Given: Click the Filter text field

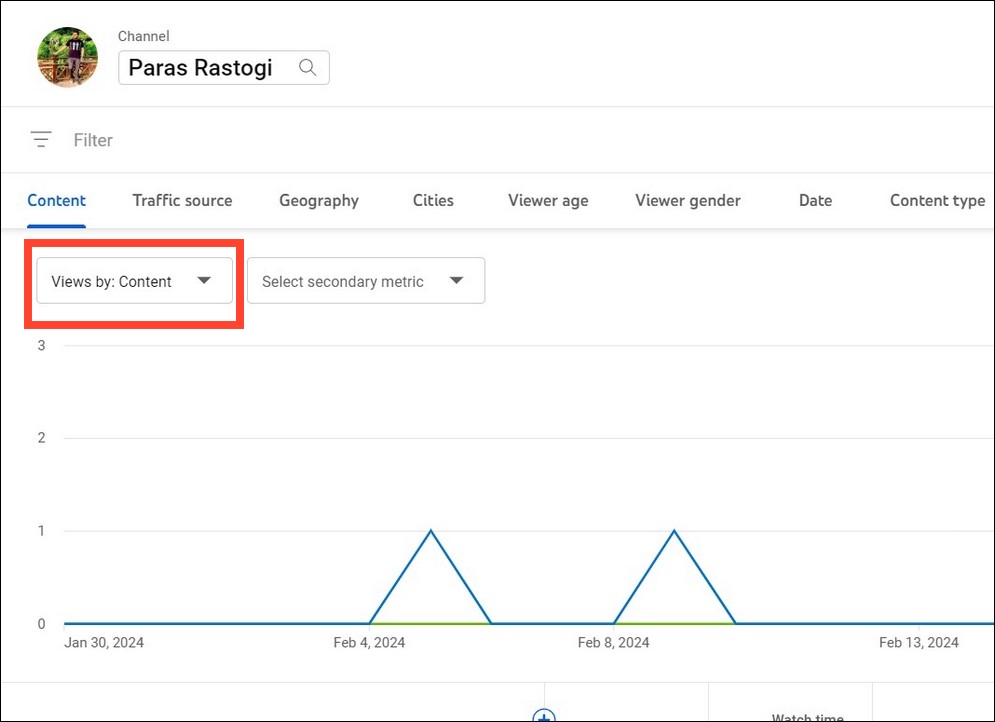Looking at the screenshot, I should pos(93,140).
